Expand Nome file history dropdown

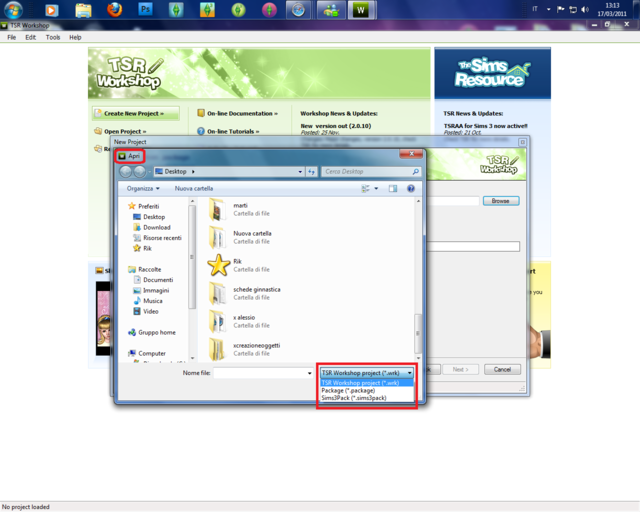point(309,373)
